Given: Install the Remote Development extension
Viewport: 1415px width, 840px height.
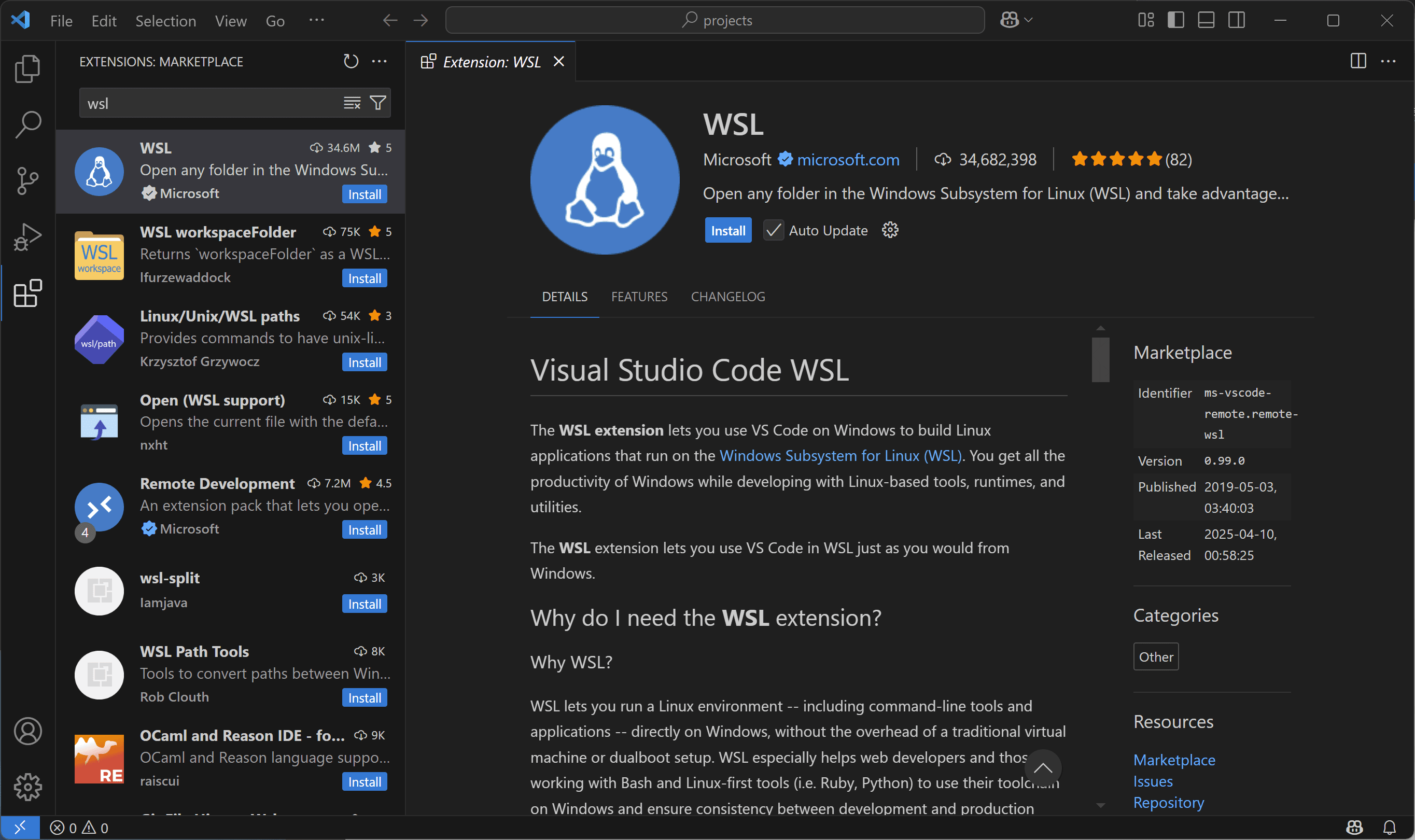Looking at the screenshot, I should point(364,530).
